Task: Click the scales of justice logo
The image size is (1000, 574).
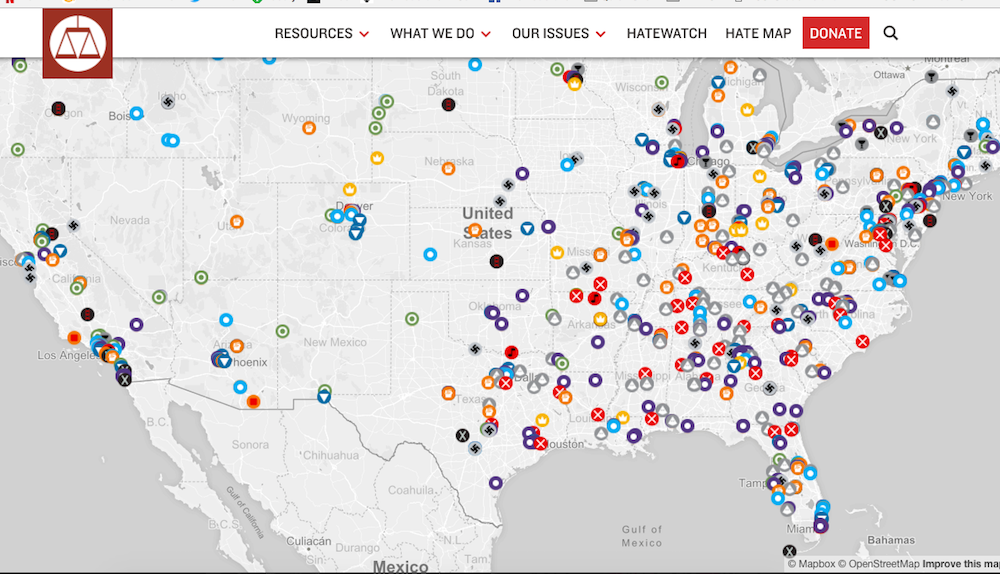Action: click(78, 43)
